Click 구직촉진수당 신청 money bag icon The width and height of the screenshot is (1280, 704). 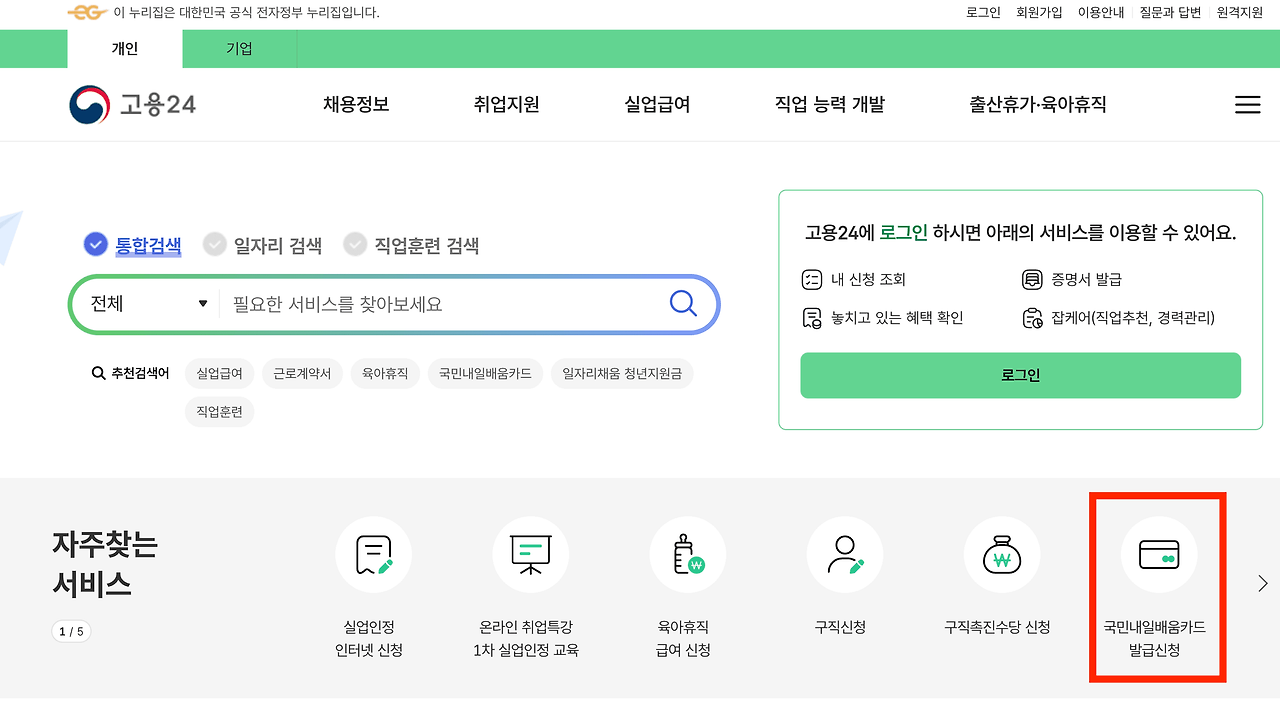[1001, 554]
